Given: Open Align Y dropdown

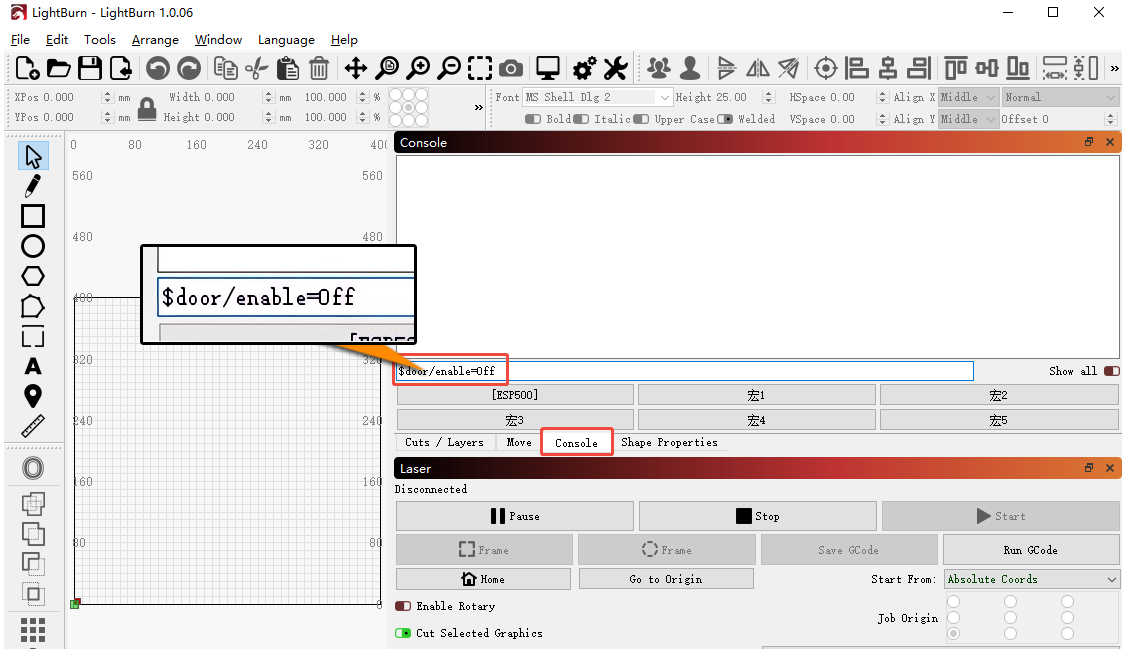Looking at the screenshot, I should coord(968,119).
